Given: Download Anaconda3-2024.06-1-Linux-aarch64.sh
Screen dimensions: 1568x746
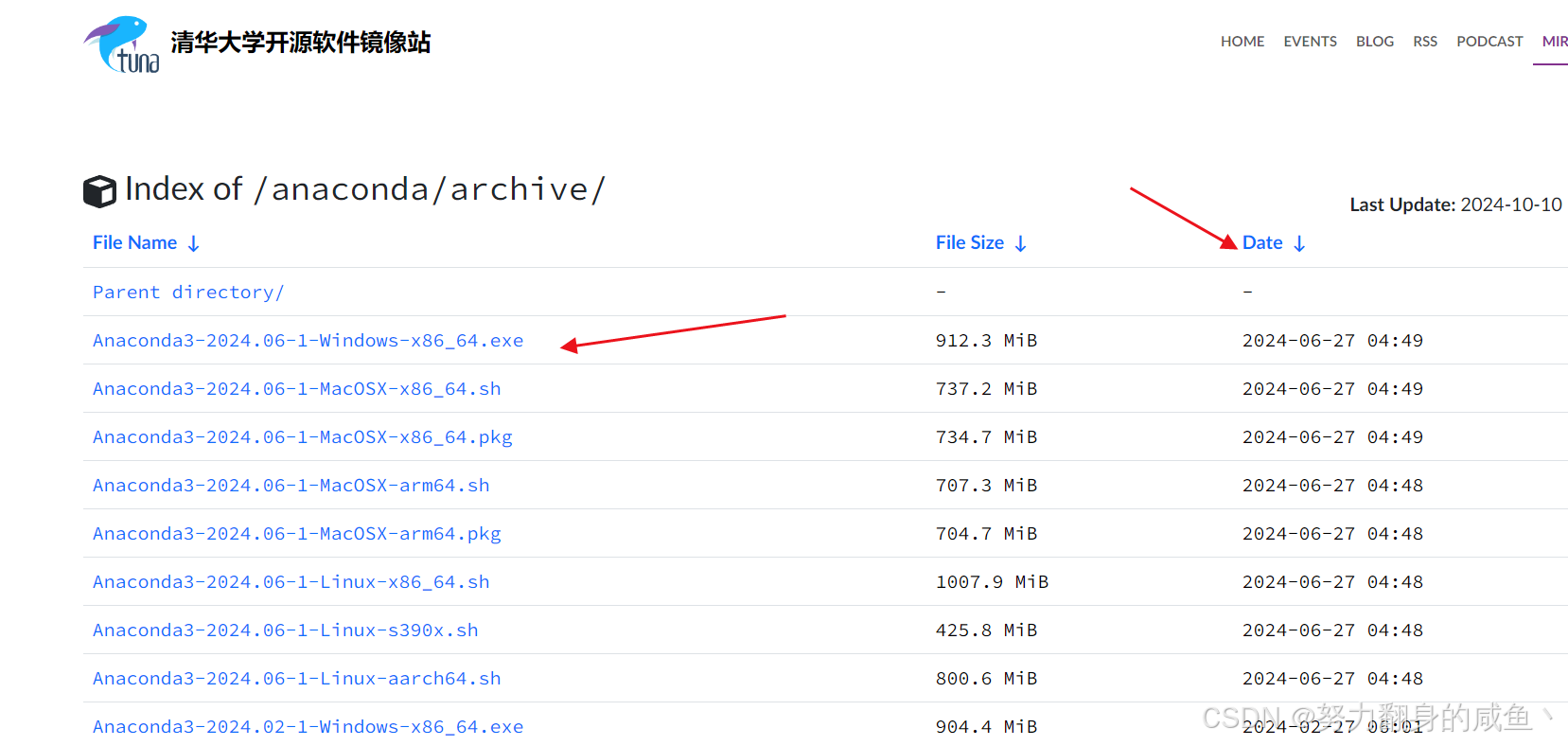Looking at the screenshot, I should pyautogui.click(x=296, y=678).
